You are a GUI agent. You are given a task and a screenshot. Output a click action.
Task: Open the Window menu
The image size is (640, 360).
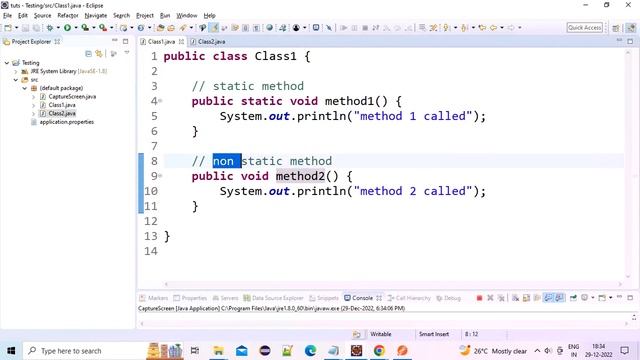pos(187,16)
